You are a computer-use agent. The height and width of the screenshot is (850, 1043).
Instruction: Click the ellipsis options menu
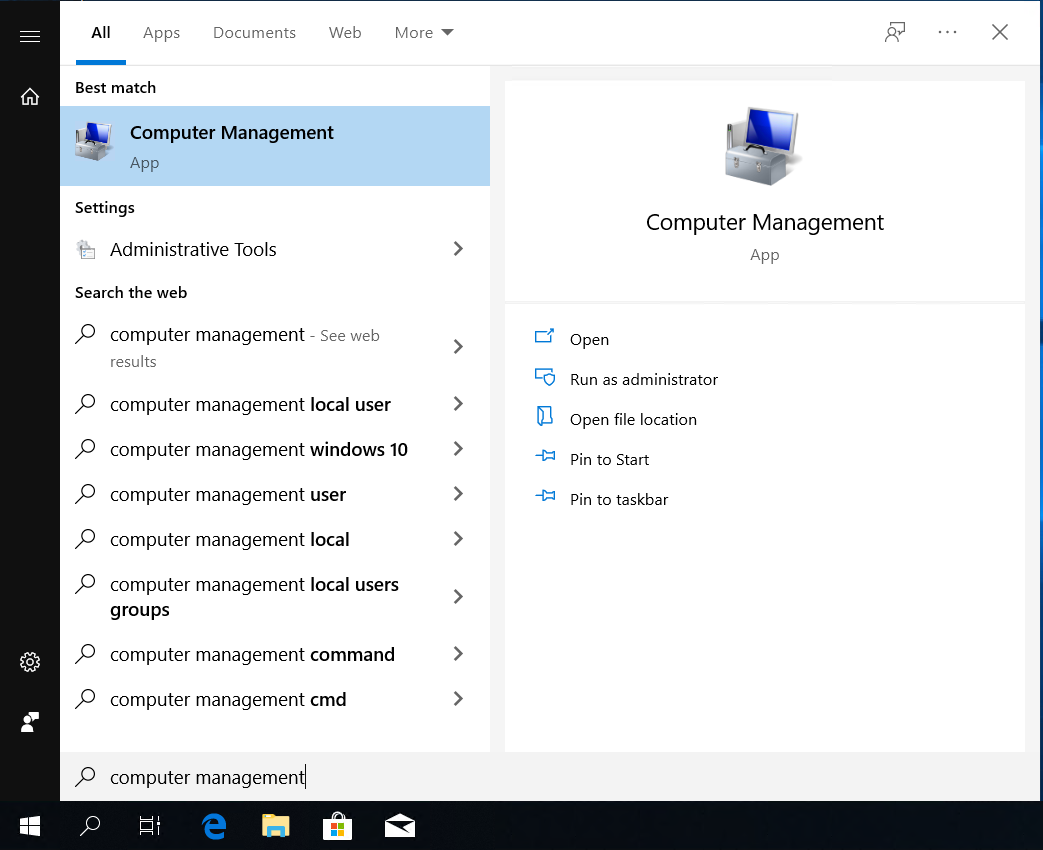pyautogui.click(x=947, y=32)
